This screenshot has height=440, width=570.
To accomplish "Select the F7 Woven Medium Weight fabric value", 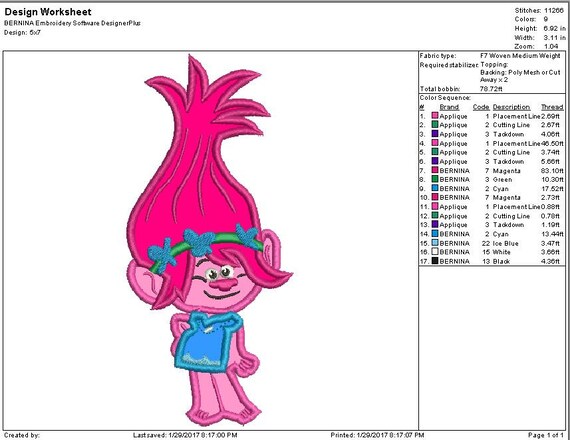I will (x=520, y=56).
